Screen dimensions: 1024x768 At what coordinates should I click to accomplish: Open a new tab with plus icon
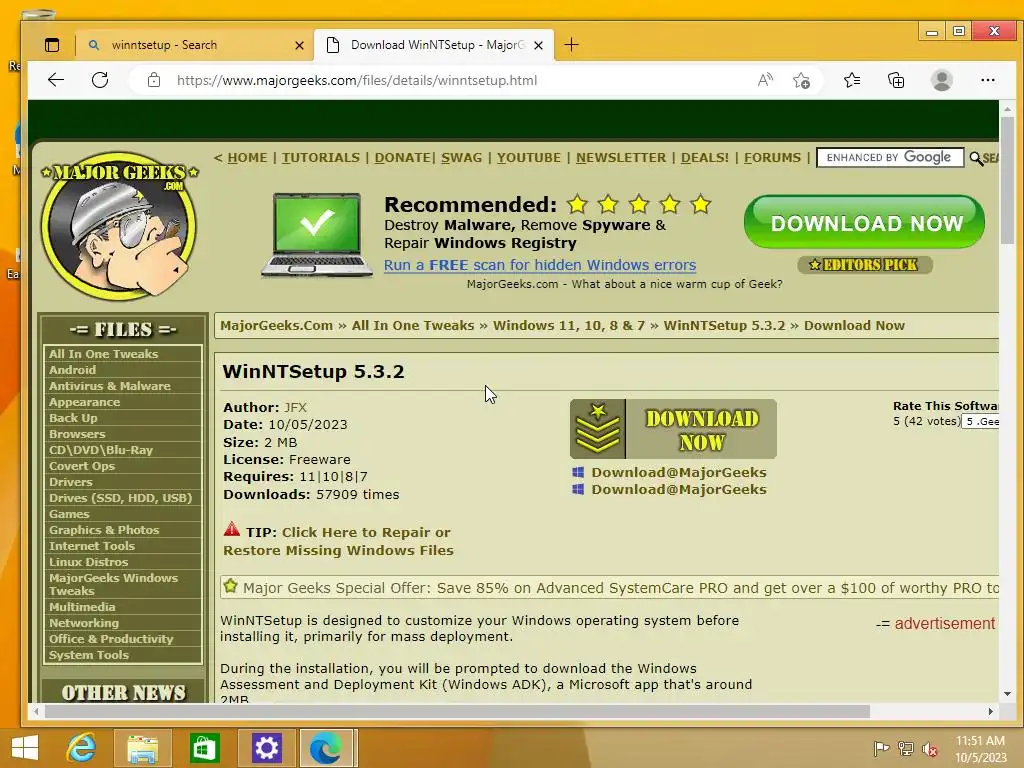pyautogui.click(x=571, y=44)
